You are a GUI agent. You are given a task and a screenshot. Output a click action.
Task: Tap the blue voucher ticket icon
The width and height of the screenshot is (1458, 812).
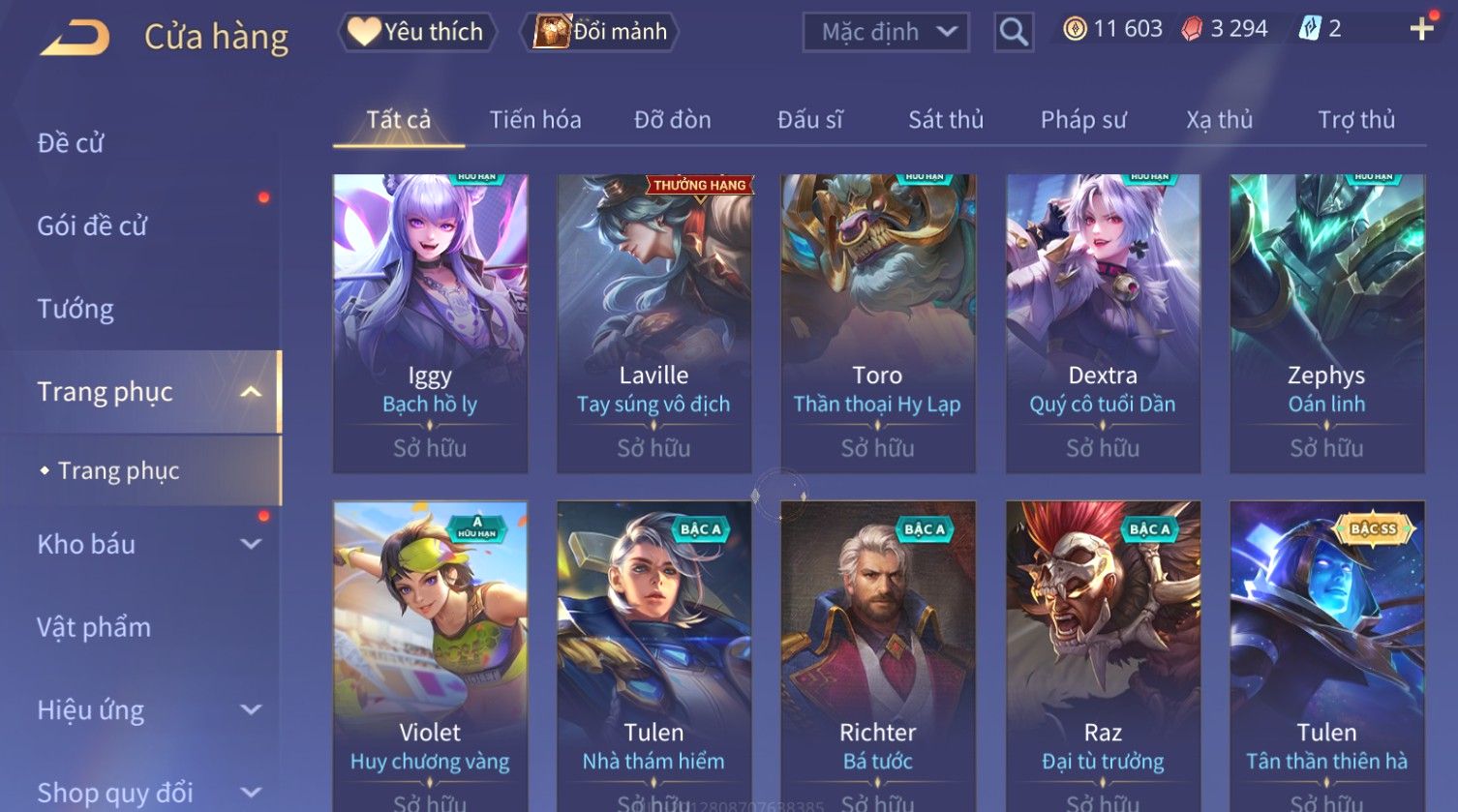coord(1309,29)
